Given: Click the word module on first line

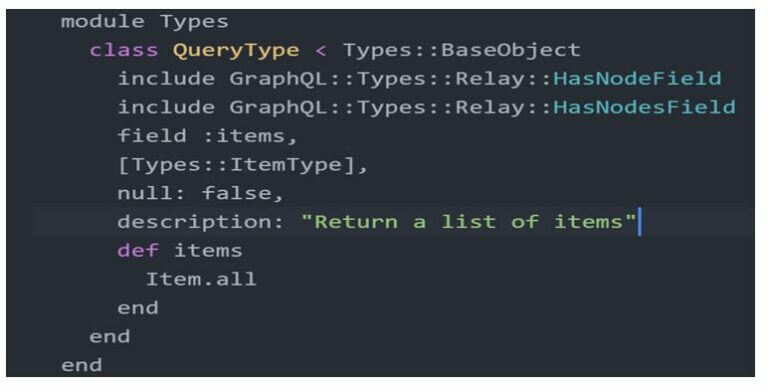Looking at the screenshot, I should point(102,22).
